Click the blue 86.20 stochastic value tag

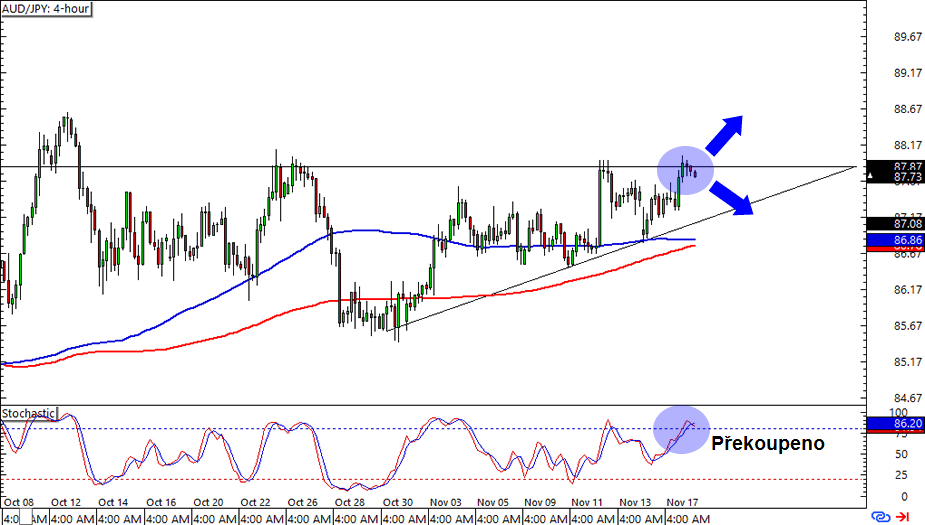pos(895,424)
